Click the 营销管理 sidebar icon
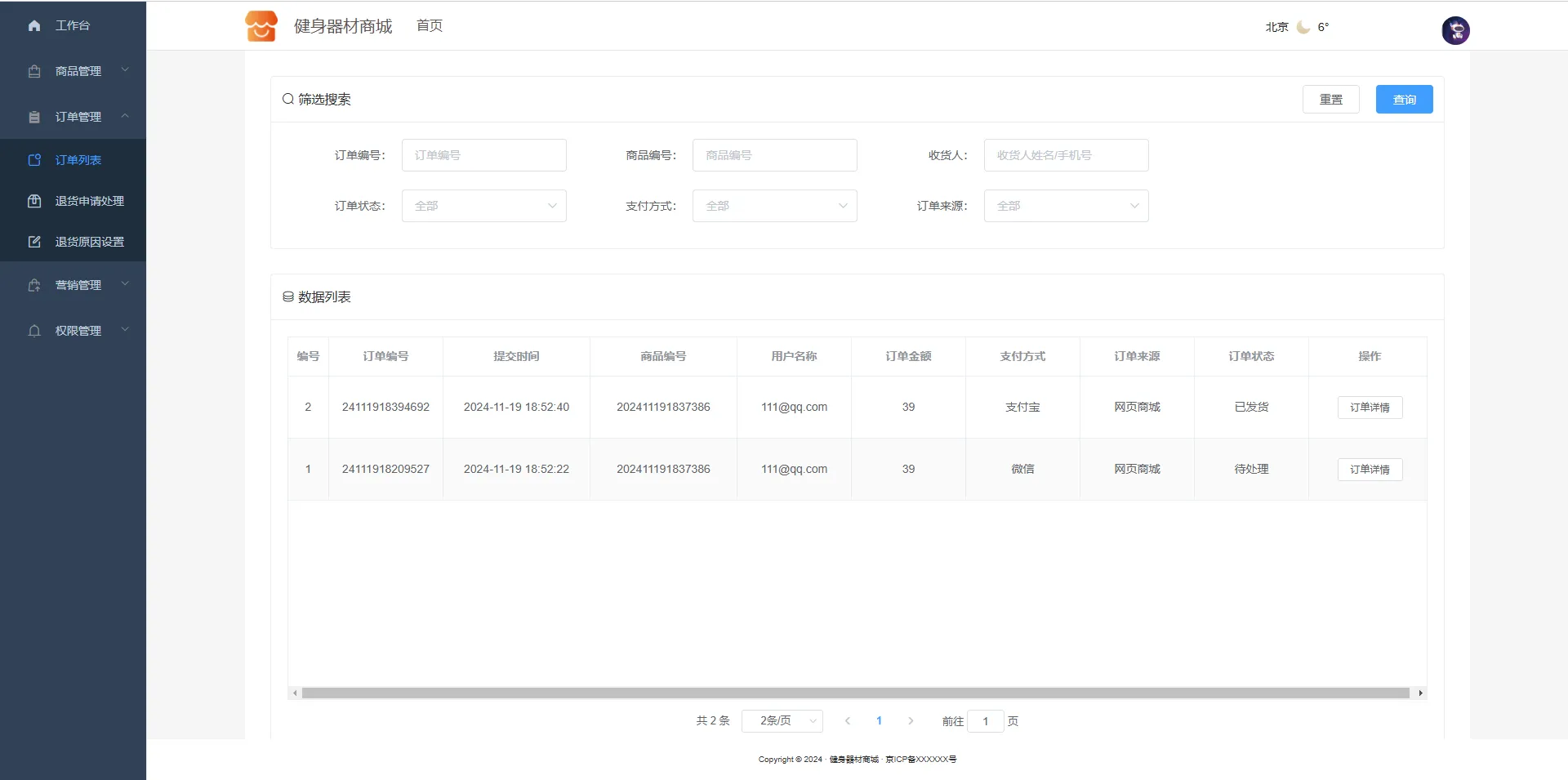Viewport: 1568px width, 780px height. click(34, 285)
